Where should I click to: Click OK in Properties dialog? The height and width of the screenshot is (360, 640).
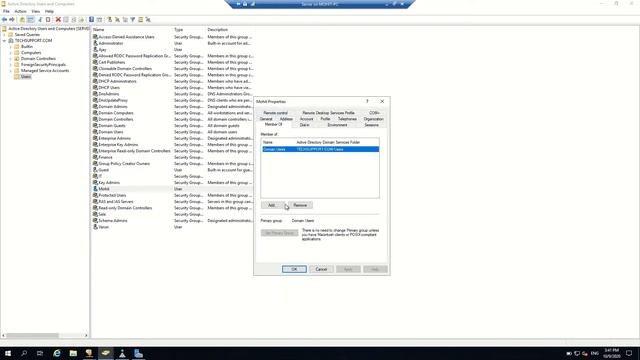294,269
